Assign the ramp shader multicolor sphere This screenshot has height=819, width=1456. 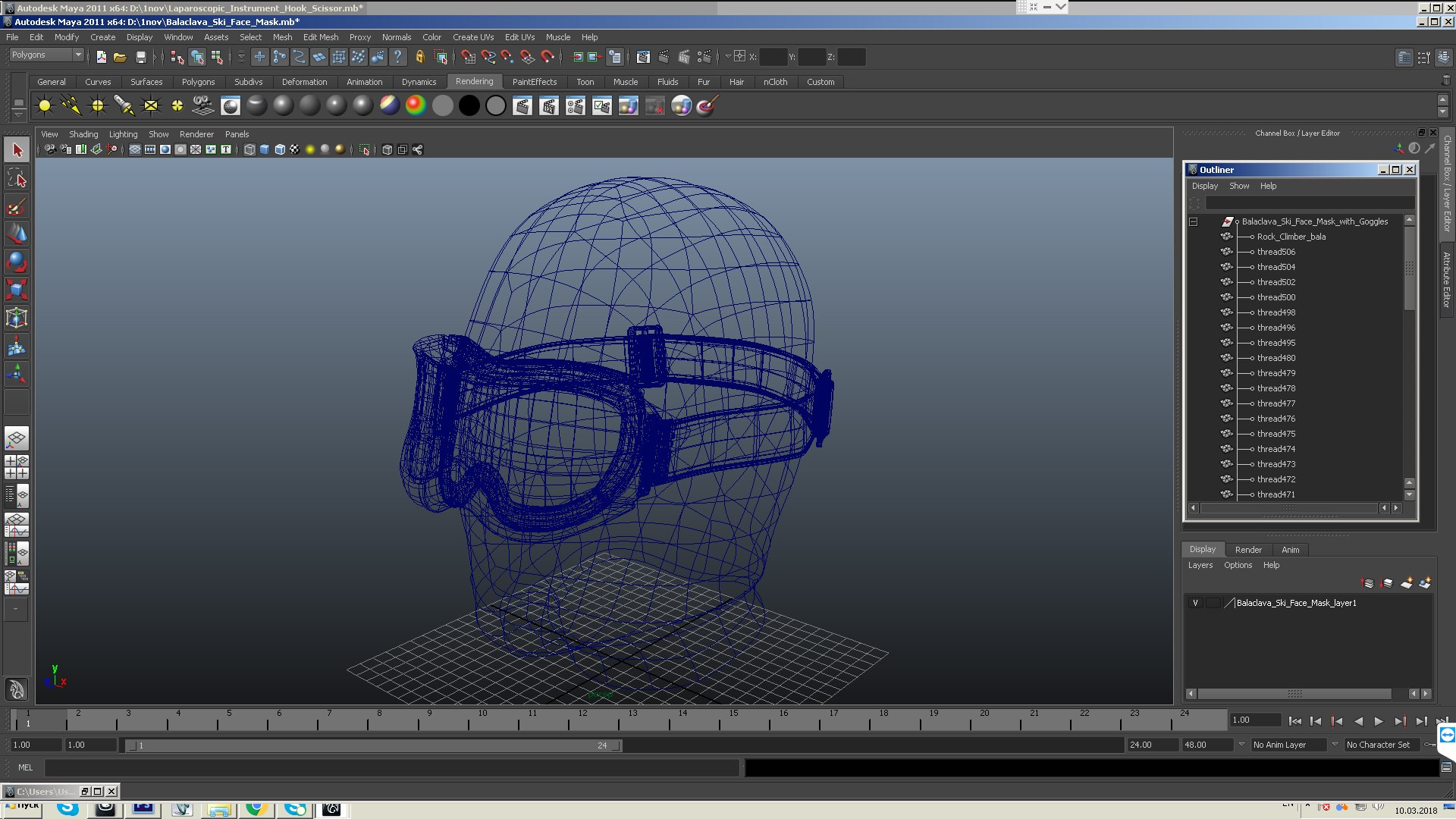416,106
